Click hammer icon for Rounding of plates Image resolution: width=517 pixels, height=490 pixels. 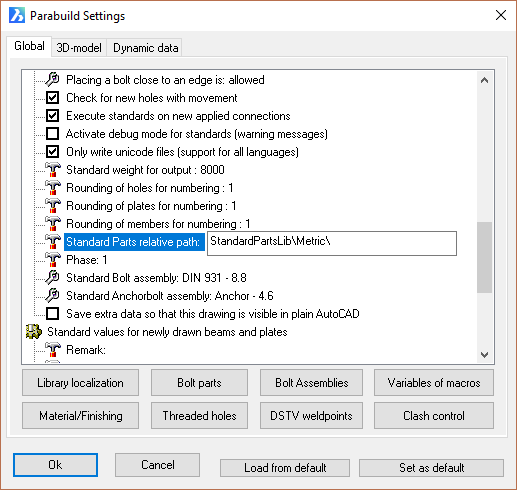[53, 206]
